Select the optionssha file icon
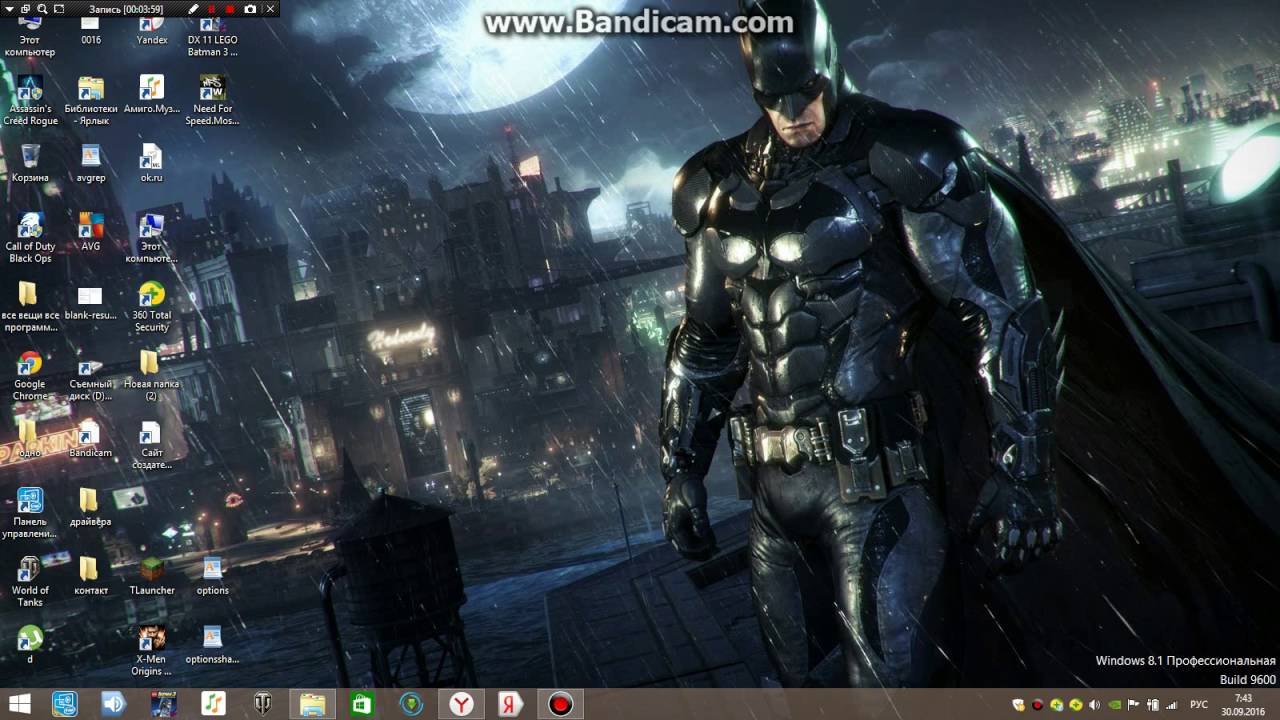 coord(213,644)
